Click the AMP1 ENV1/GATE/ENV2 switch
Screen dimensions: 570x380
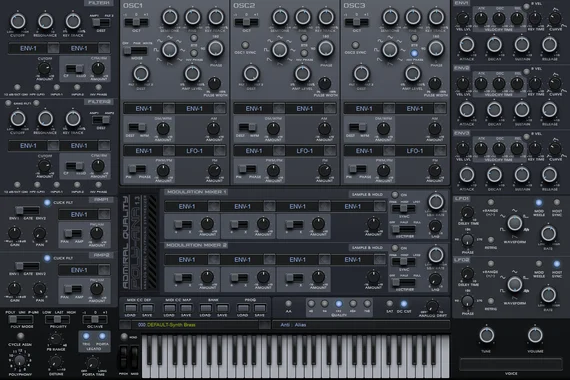pos(27,211)
